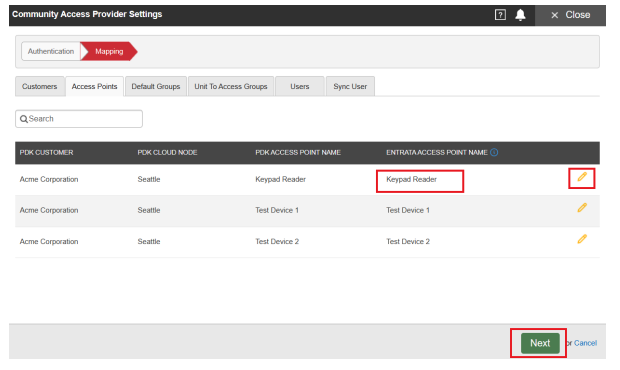Select the Users tab

(x=300, y=86)
